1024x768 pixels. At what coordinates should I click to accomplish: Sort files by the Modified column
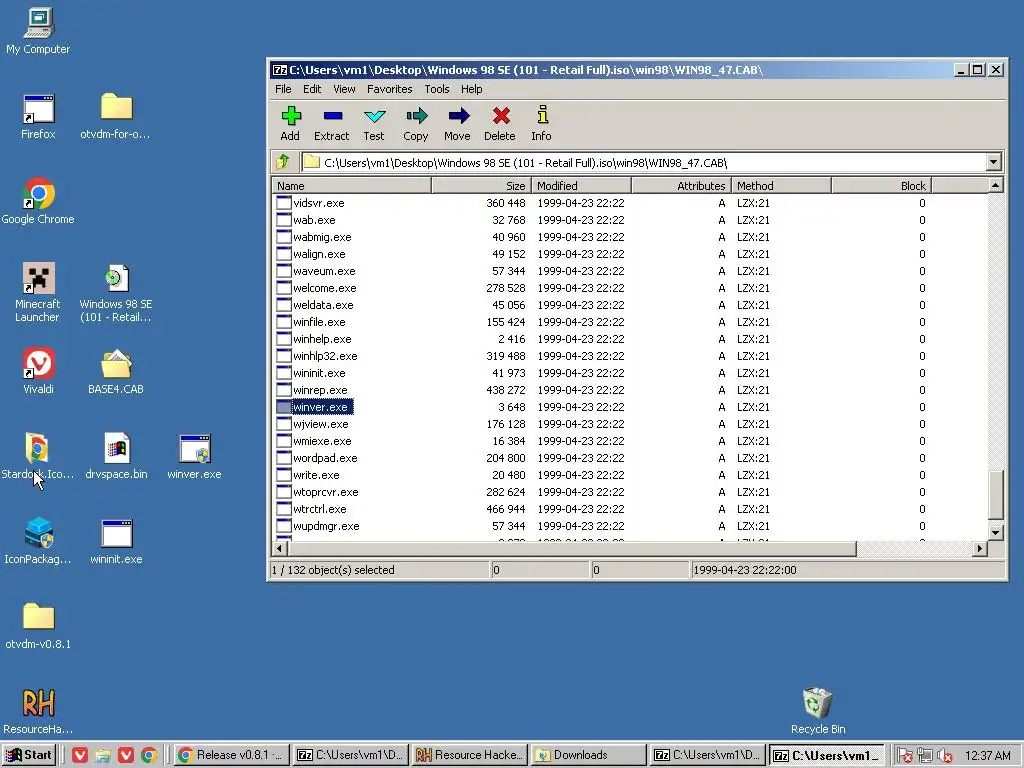click(x=581, y=185)
